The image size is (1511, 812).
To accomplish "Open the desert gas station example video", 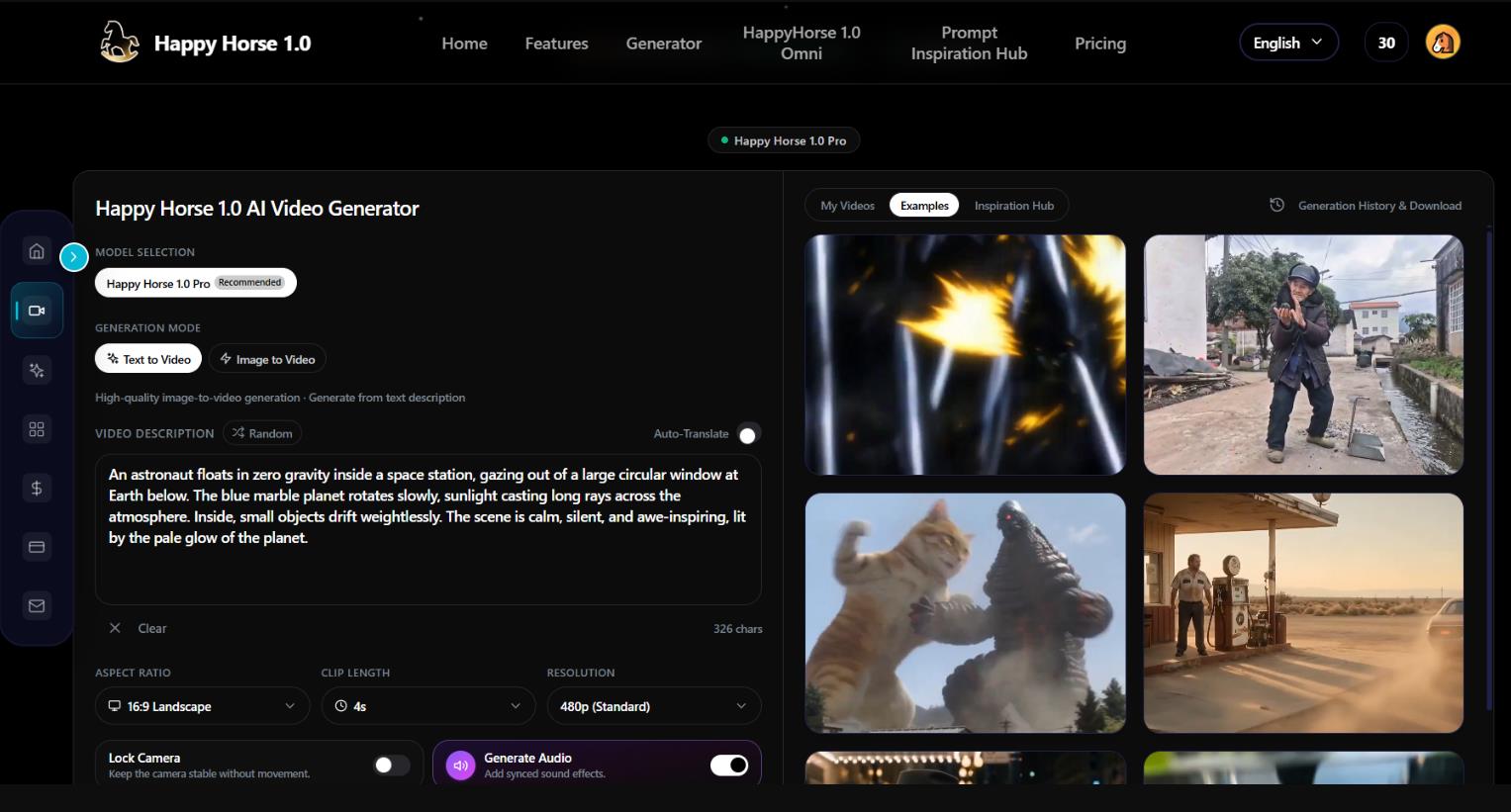I will coord(1303,613).
